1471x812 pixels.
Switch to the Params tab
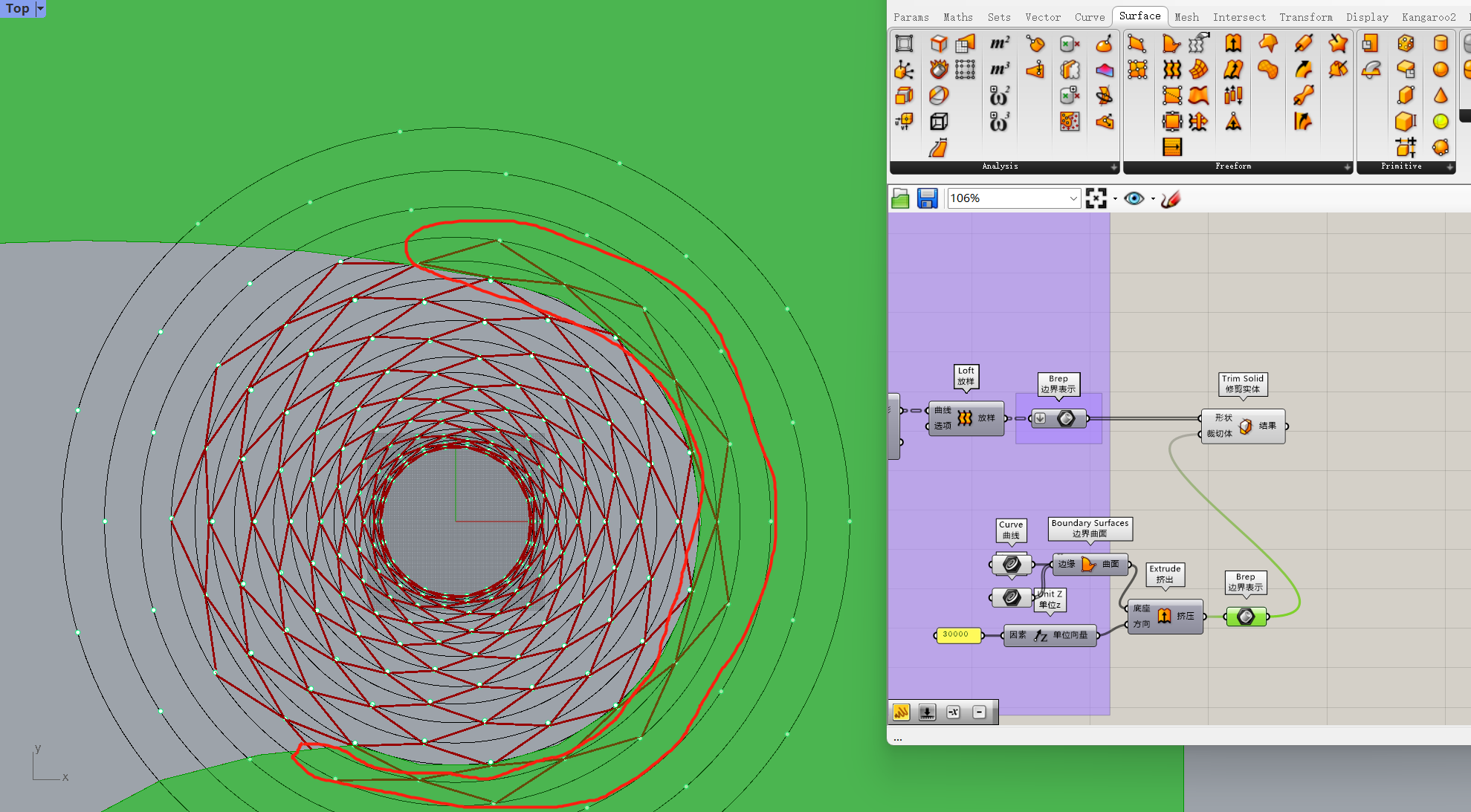911,17
